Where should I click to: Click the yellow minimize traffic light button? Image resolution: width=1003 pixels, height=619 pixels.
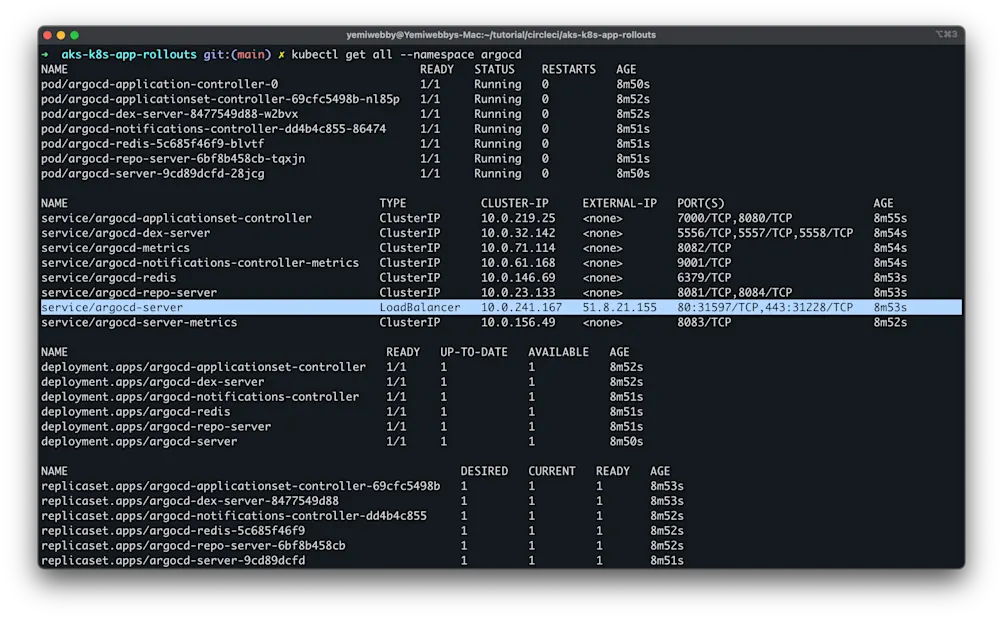click(59, 33)
